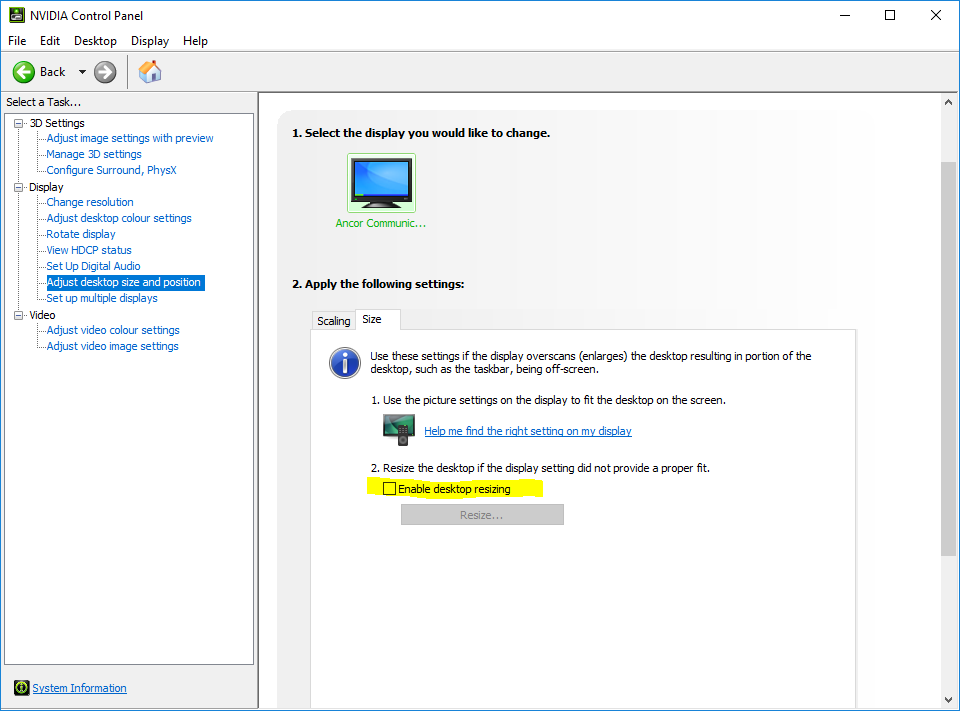The width and height of the screenshot is (960, 711).
Task: Click the grey Forward arrow icon
Action: click(105, 72)
